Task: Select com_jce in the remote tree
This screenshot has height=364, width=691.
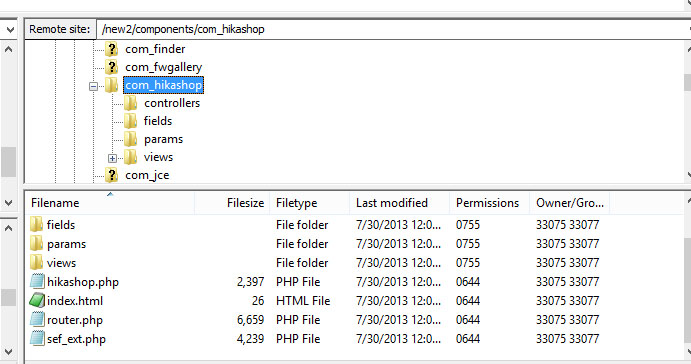Action: pyautogui.click(x=147, y=175)
